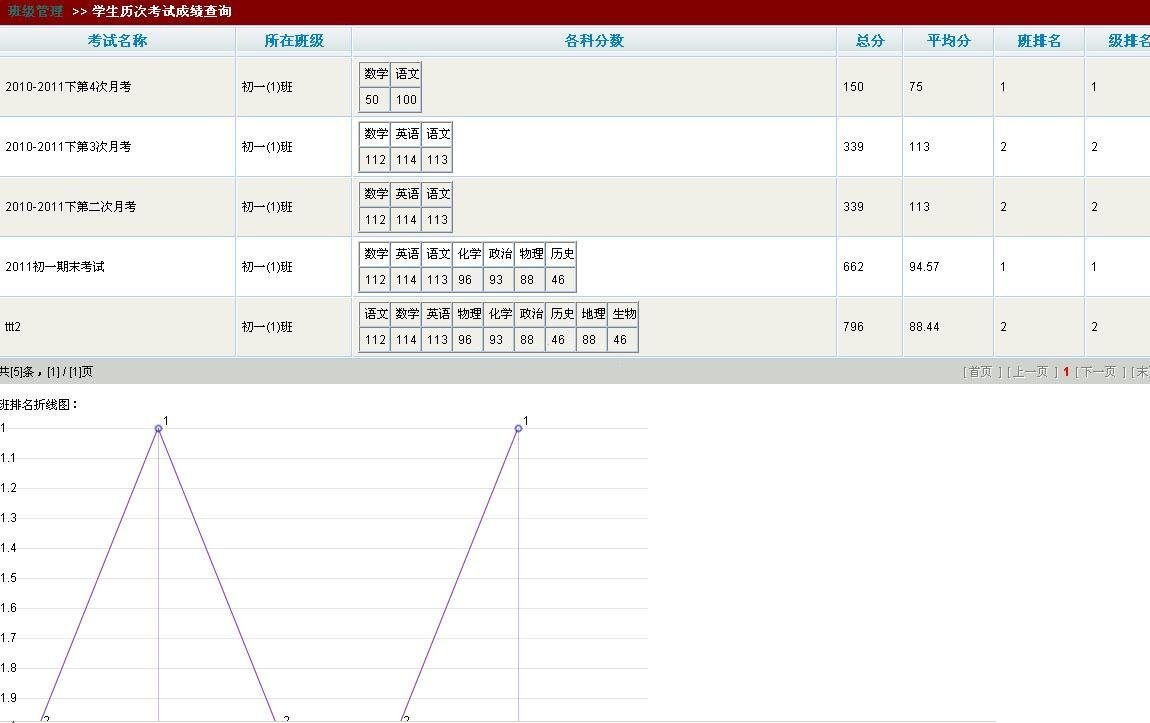The height and width of the screenshot is (723, 1150).
Task: Click the 所在班级 column header
Action: (294, 41)
